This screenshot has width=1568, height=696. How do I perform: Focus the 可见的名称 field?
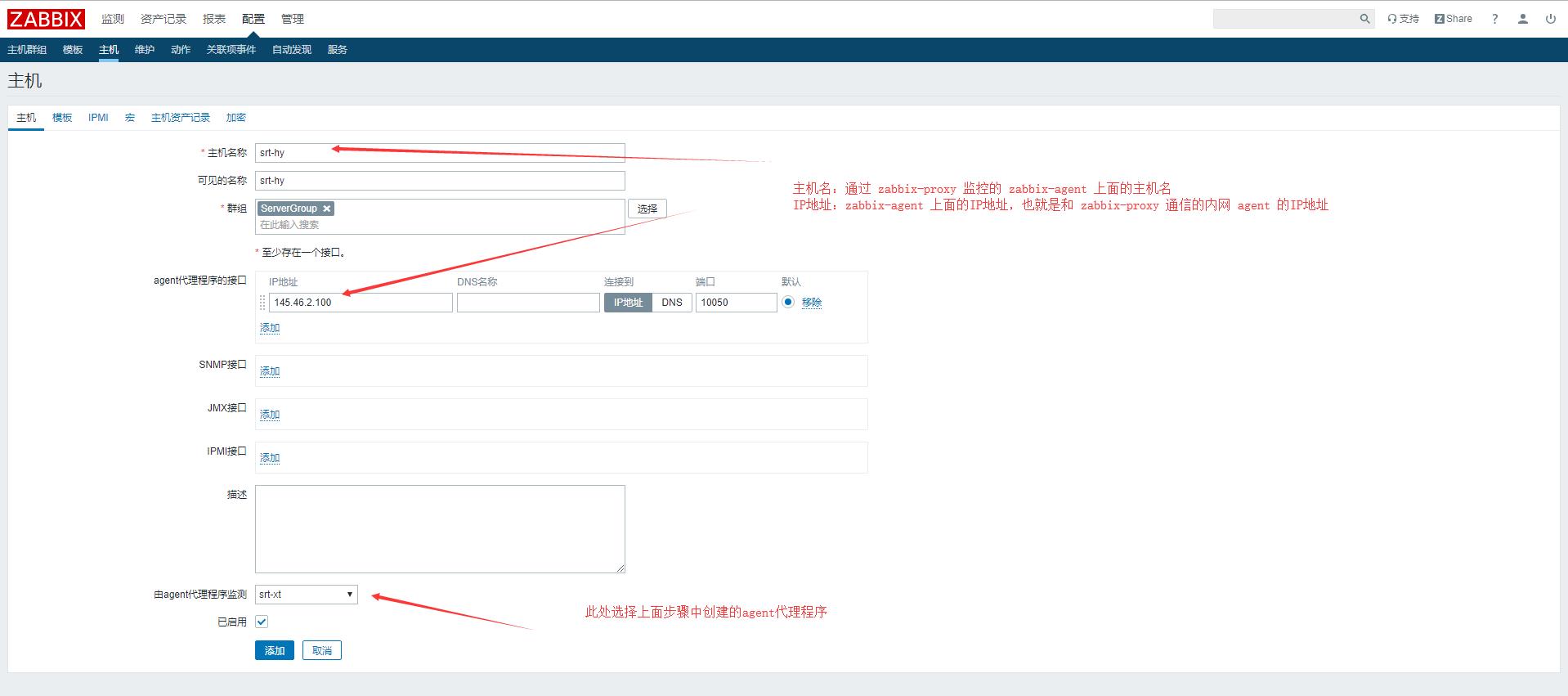point(440,181)
